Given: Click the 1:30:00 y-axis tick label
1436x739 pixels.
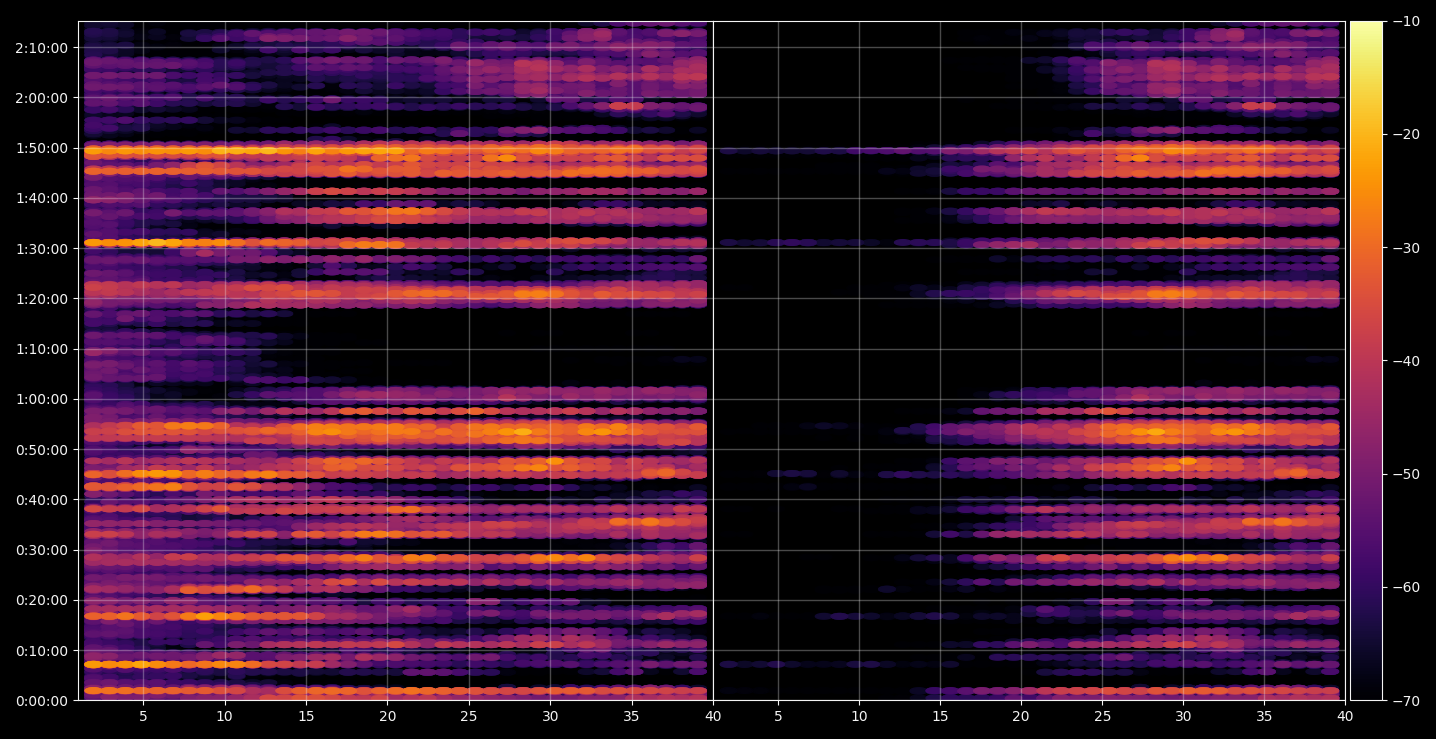Looking at the screenshot, I should (x=41, y=248).
